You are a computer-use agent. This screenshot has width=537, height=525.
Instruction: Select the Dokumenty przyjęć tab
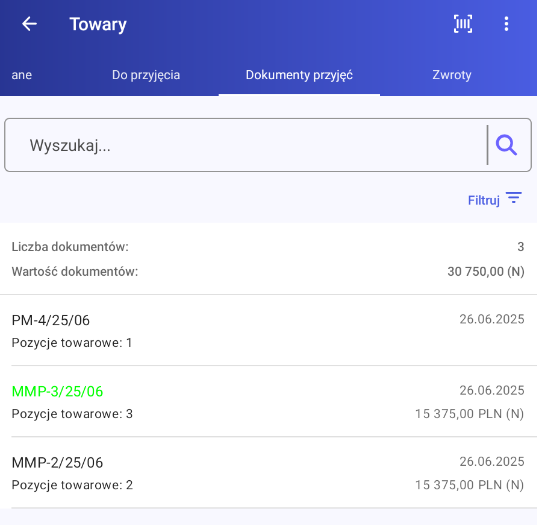[x=299, y=75]
